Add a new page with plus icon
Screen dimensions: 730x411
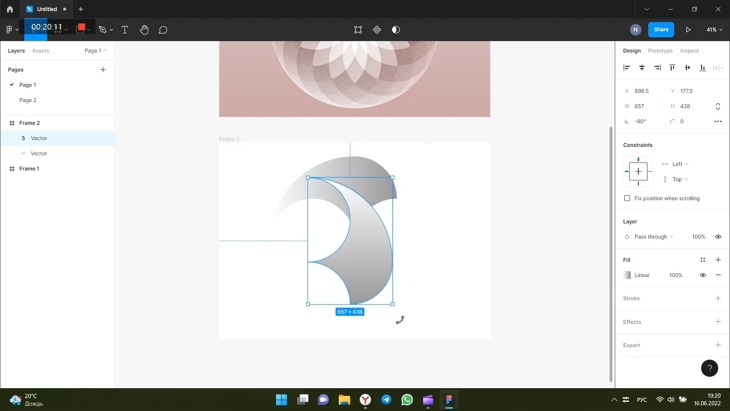[103, 70]
